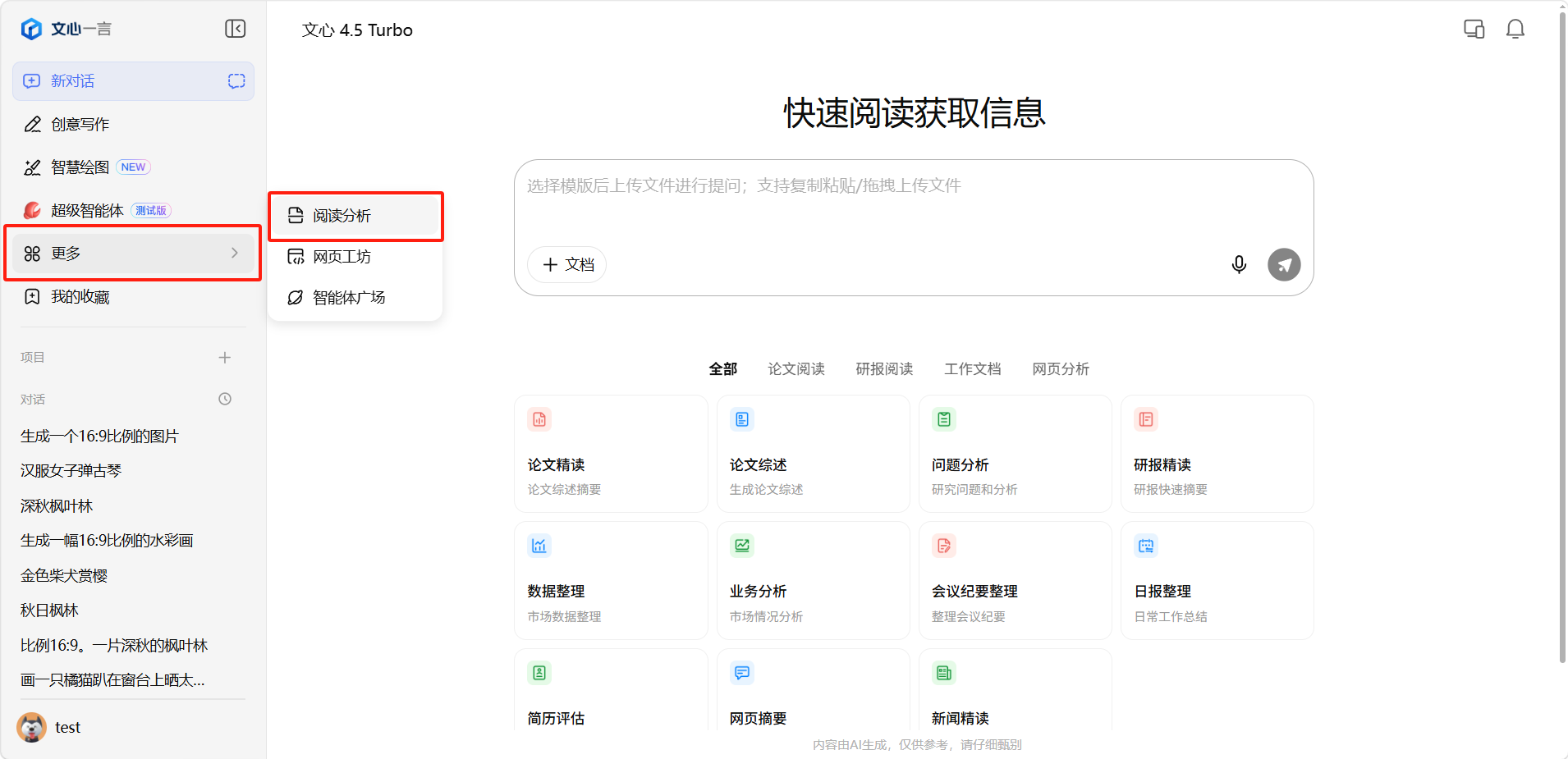Click the prompt input field
The height and width of the screenshot is (759, 1568).
pyautogui.click(x=913, y=186)
